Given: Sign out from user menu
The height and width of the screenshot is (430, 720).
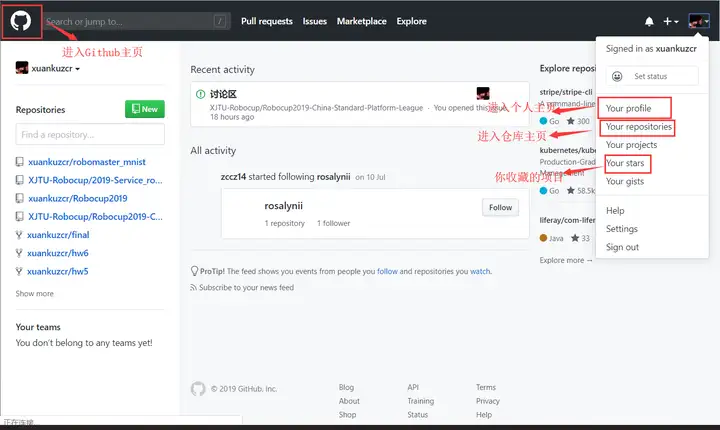Looking at the screenshot, I should [x=622, y=247].
